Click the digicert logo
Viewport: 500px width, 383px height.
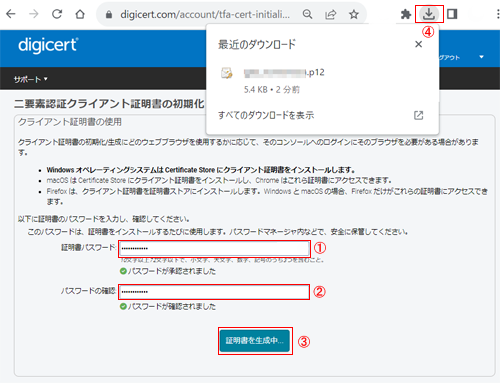(x=48, y=45)
